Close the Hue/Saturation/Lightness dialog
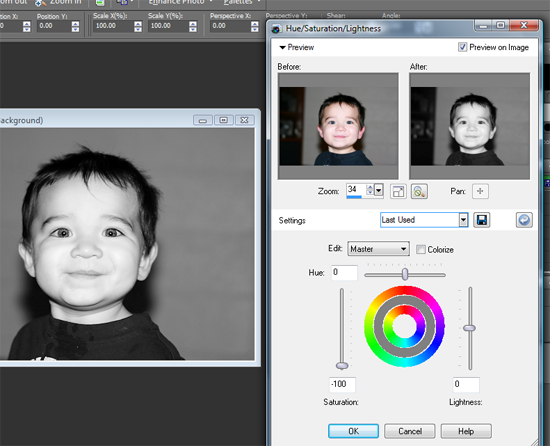The width and height of the screenshot is (550, 446). point(524,25)
